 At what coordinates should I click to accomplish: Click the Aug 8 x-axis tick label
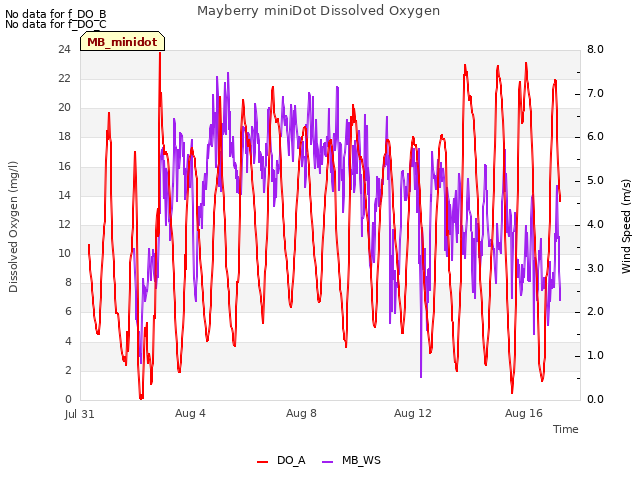pyautogui.click(x=301, y=413)
